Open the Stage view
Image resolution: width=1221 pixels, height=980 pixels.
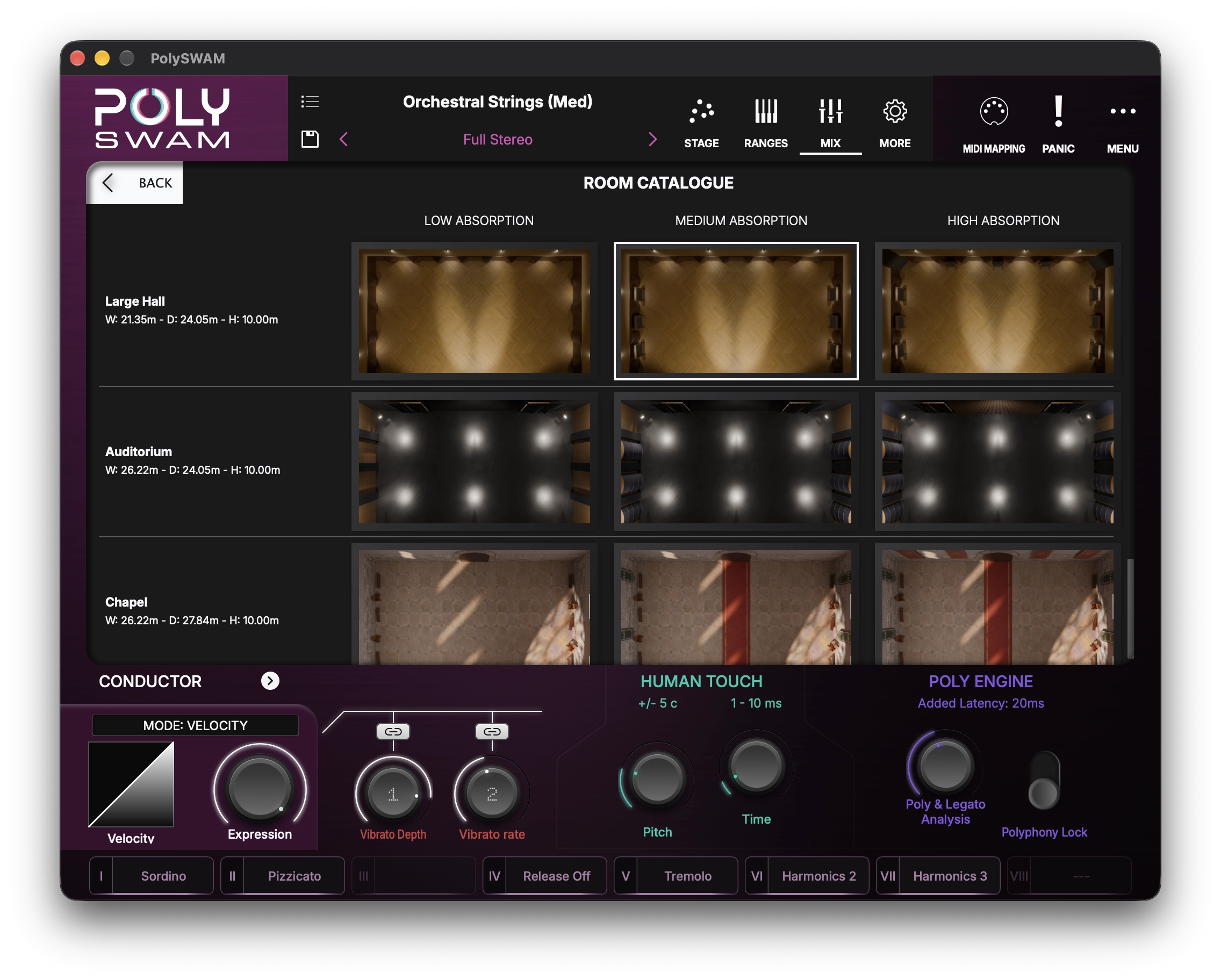click(701, 124)
